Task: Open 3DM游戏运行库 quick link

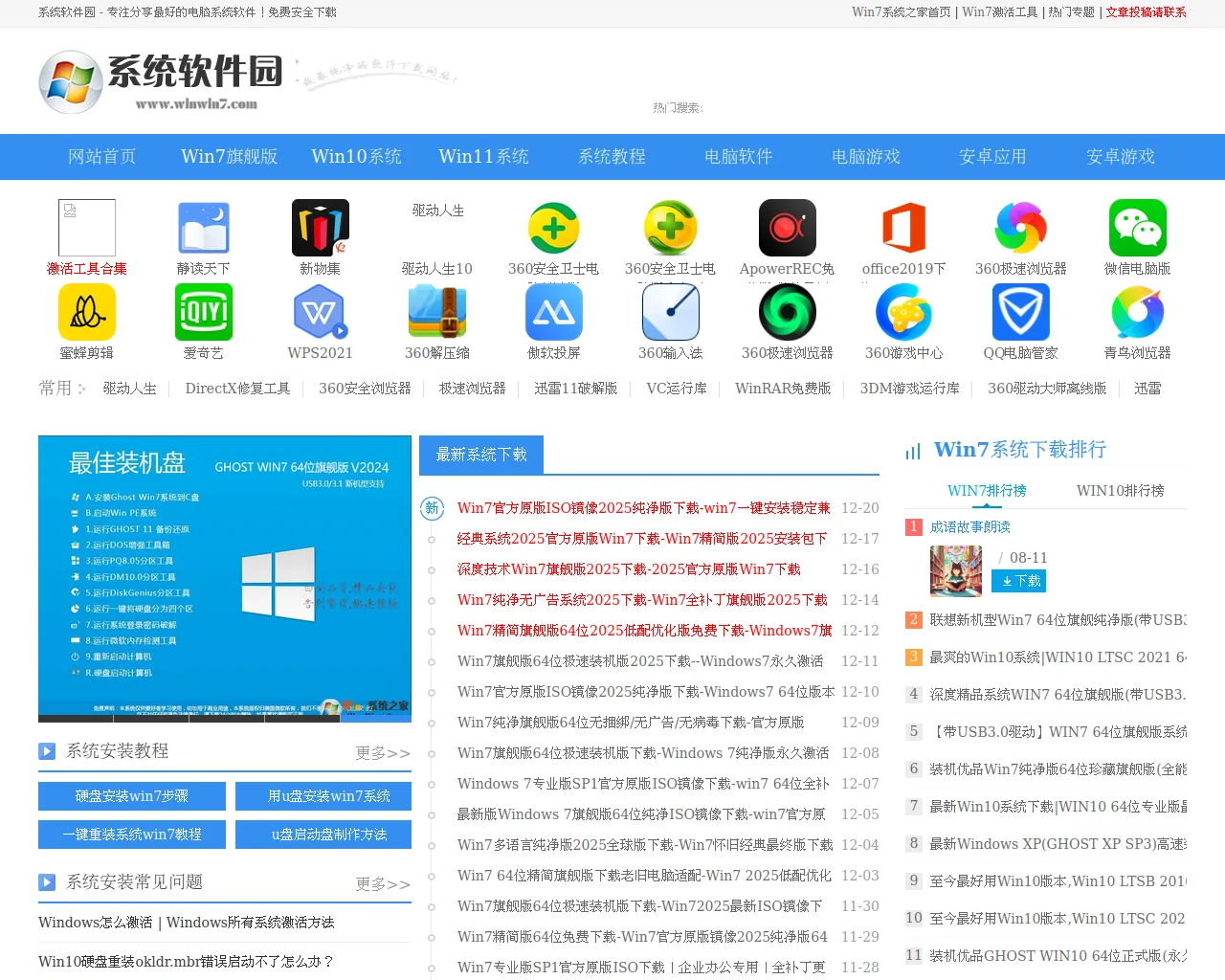Action: [x=909, y=389]
